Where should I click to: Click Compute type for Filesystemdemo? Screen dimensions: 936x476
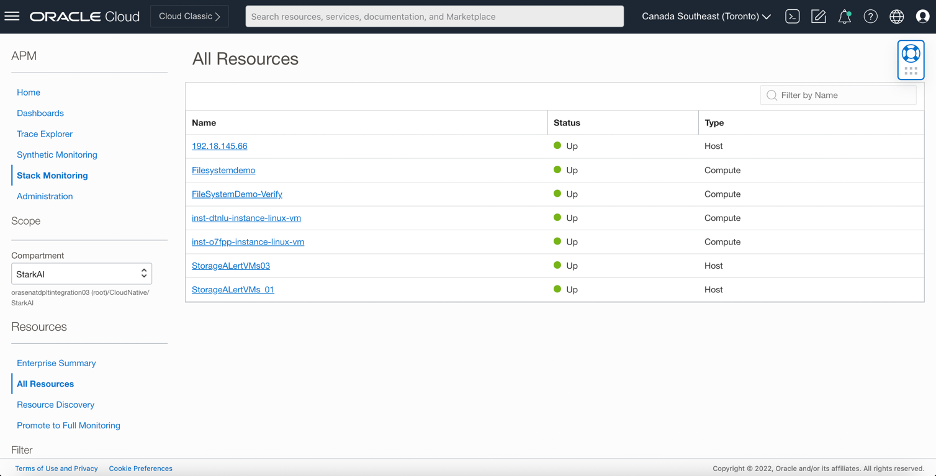(x=722, y=170)
